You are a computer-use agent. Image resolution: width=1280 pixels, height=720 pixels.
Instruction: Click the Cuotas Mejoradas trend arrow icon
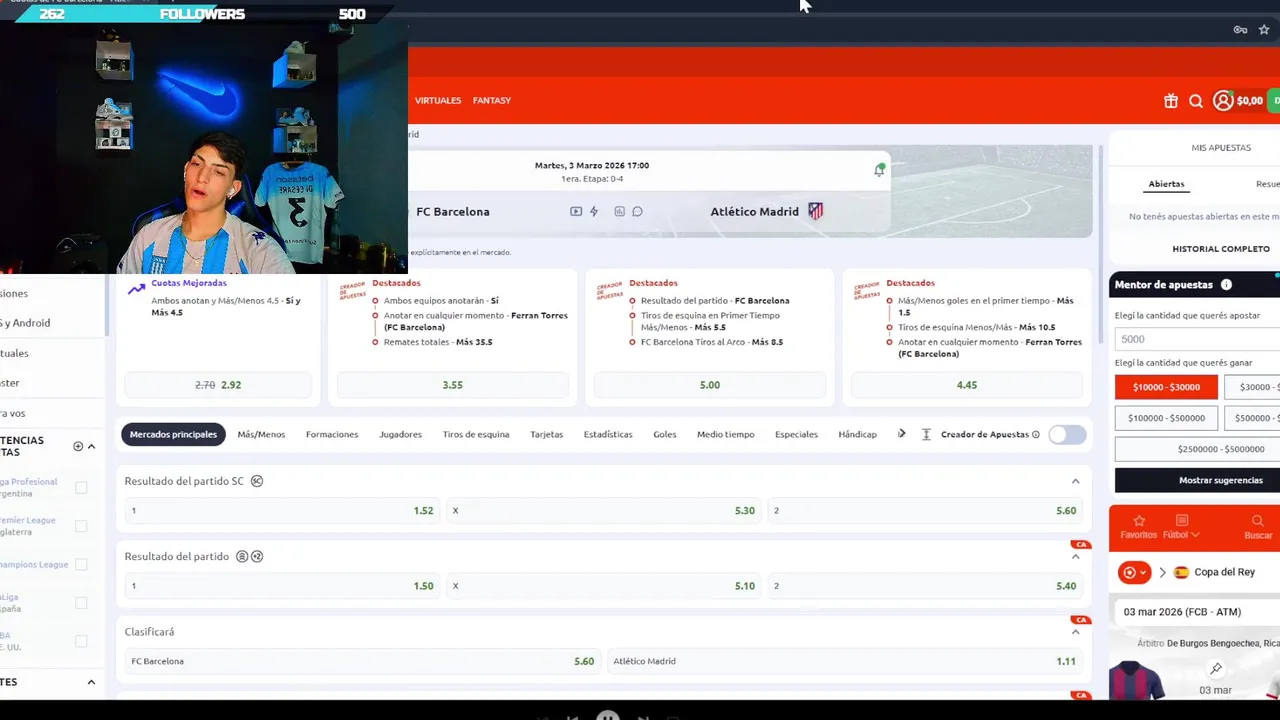(137, 290)
